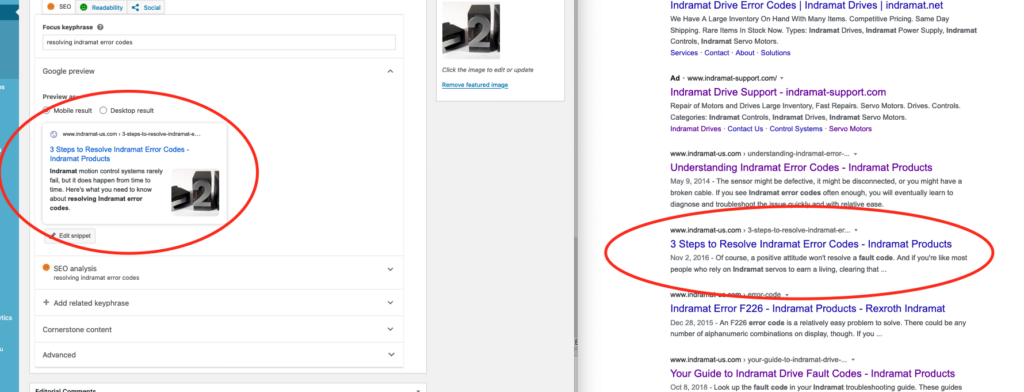Open the SEO tab in Yoast panel
Viewport: 1024px width, 392px height.
[x=59, y=7]
